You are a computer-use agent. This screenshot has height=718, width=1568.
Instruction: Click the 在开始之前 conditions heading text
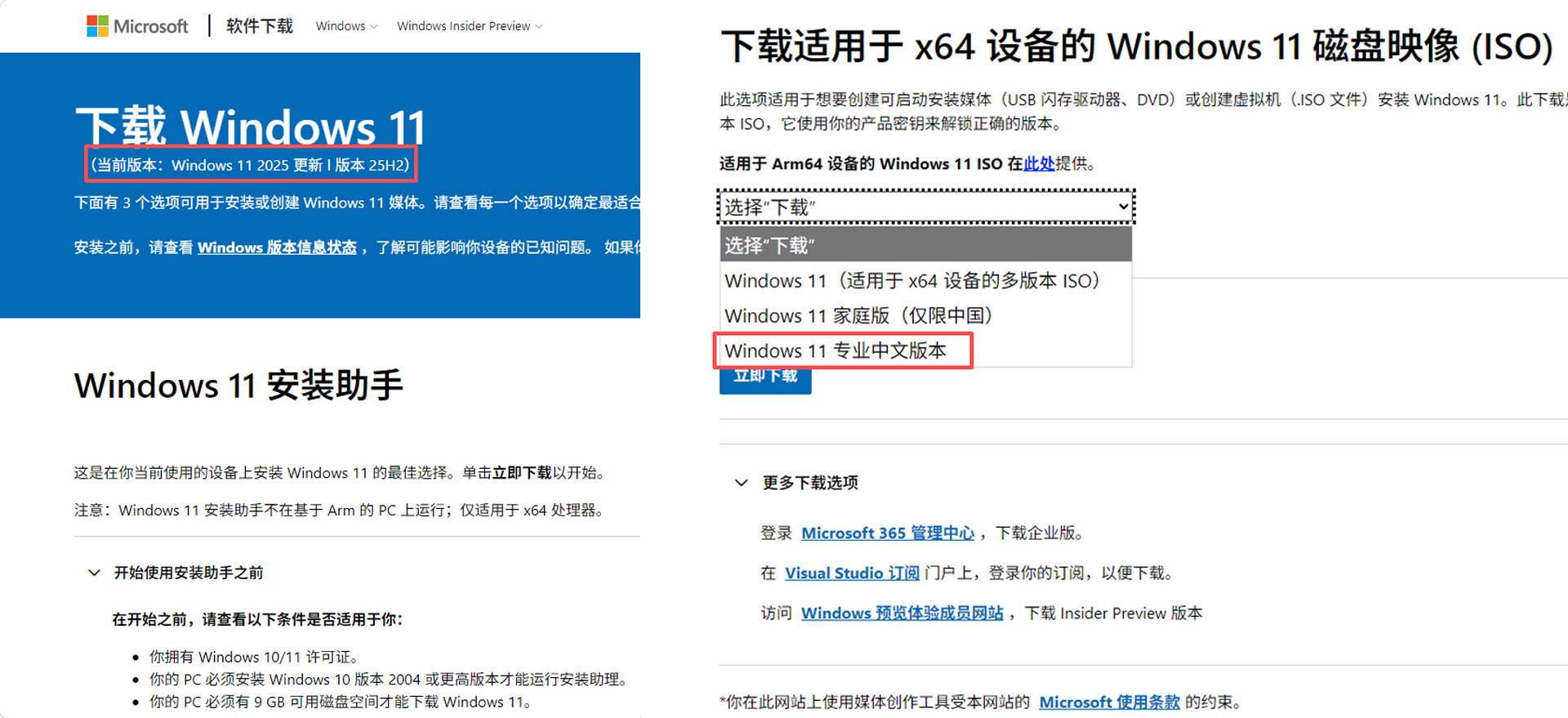pyautogui.click(x=258, y=619)
